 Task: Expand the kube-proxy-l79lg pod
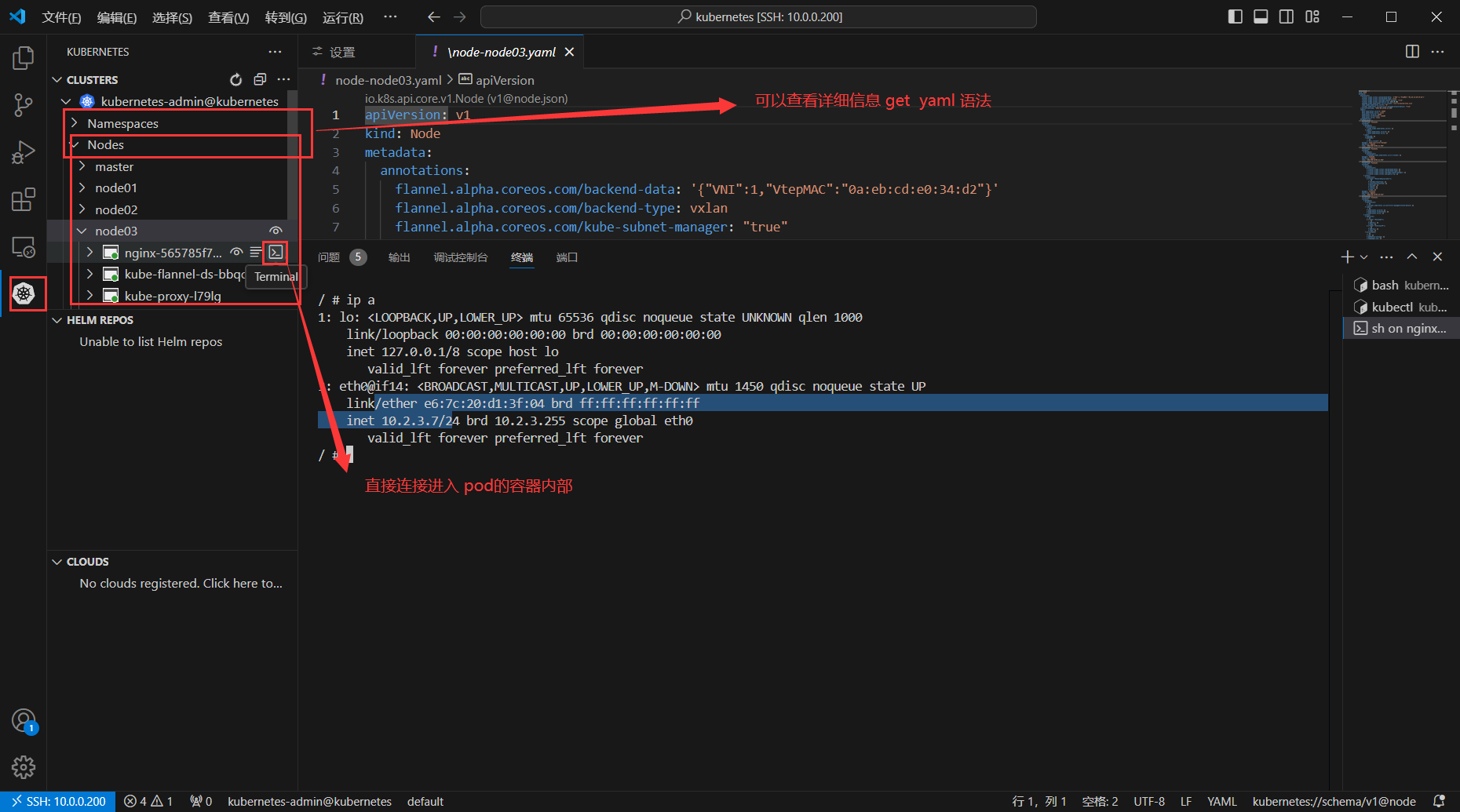pos(89,296)
